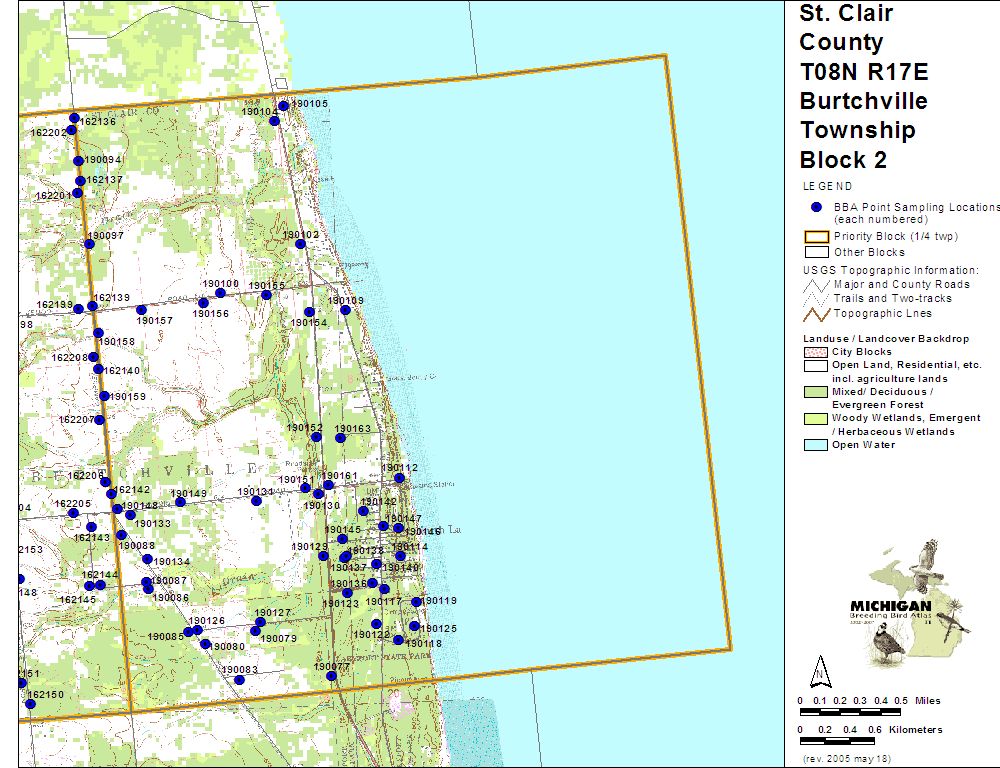Click the Priority Block legend box
This screenshot has height=768, width=1000.
click(816, 237)
